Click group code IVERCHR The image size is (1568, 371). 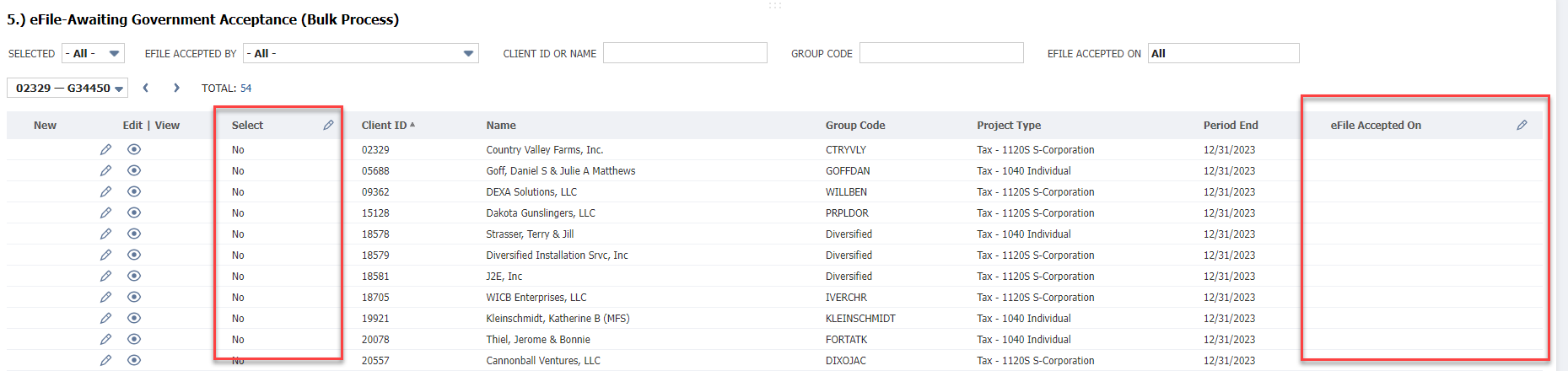tap(846, 297)
